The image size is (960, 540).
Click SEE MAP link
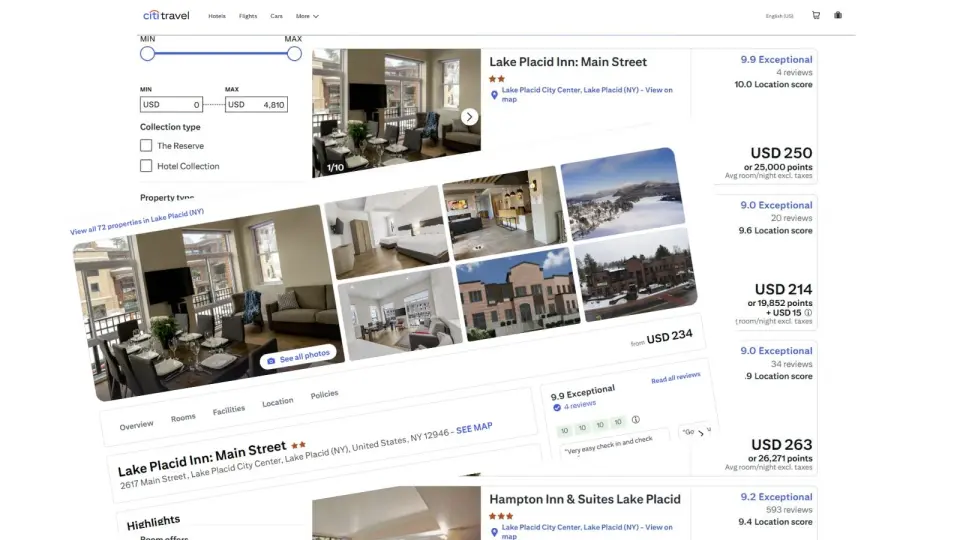coord(474,427)
